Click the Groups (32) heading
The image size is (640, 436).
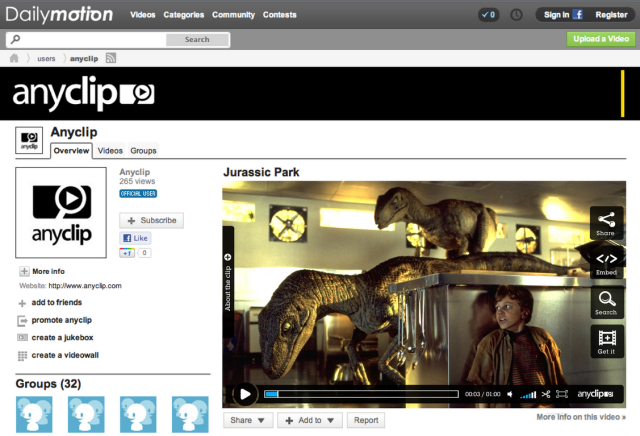(x=48, y=384)
